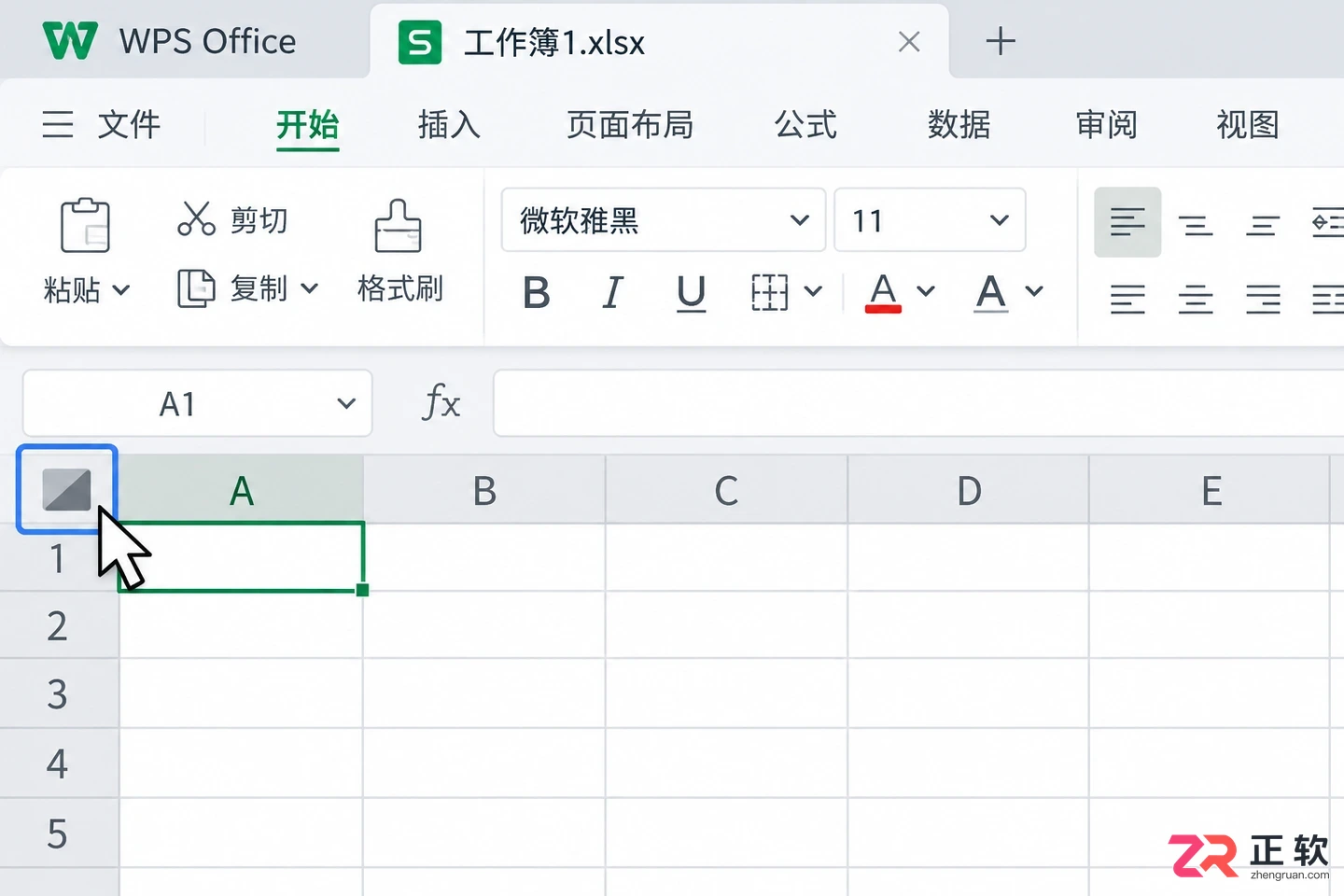Open the borders grid icon

[x=770, y=292]
